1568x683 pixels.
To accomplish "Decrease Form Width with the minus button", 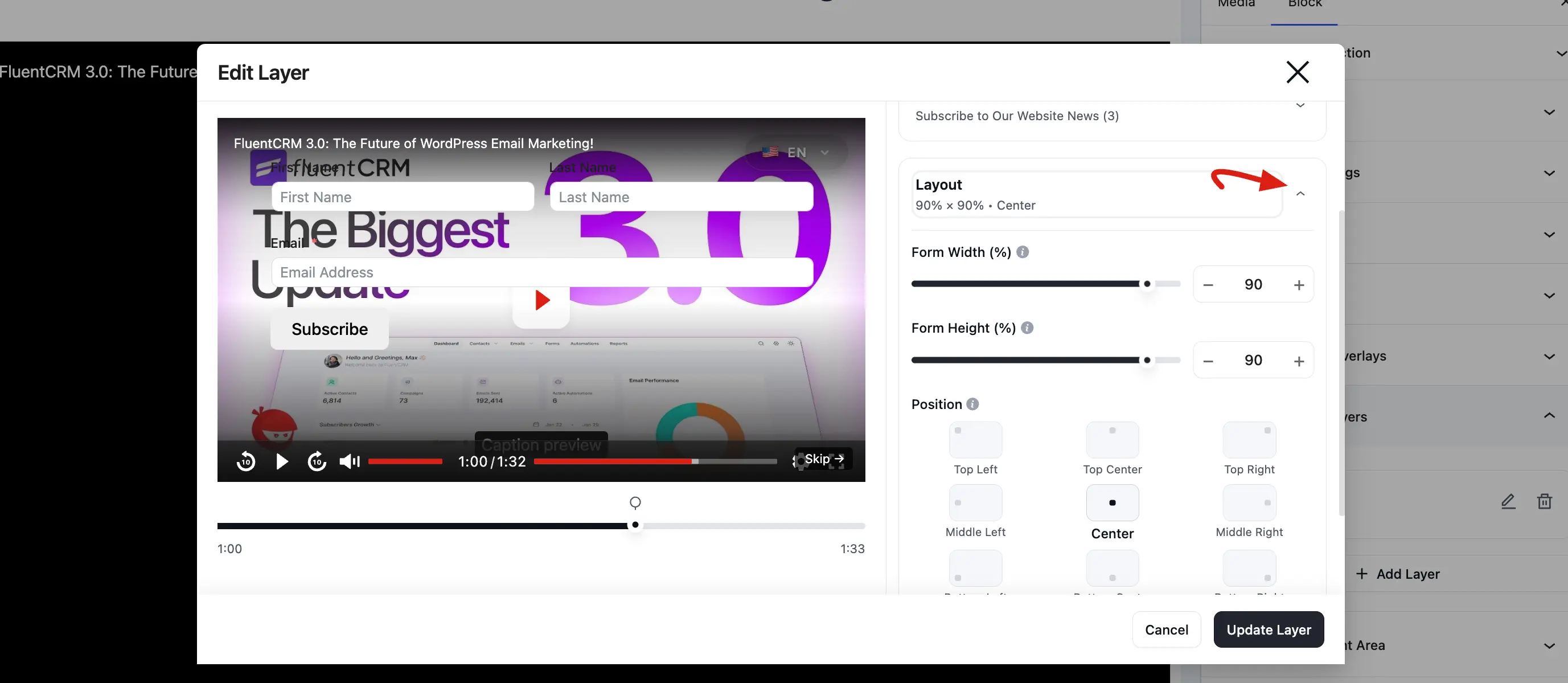I will (x=1208, y=285).
